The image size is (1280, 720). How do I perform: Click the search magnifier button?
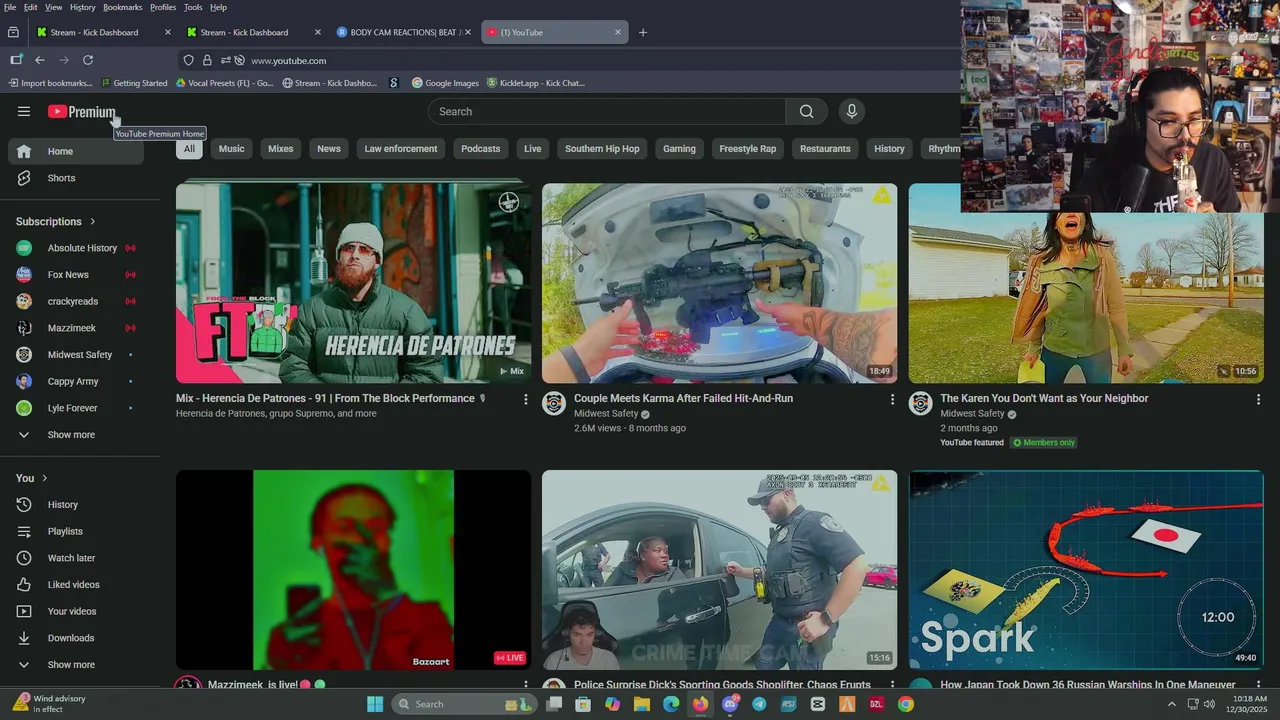coord(806,112)
